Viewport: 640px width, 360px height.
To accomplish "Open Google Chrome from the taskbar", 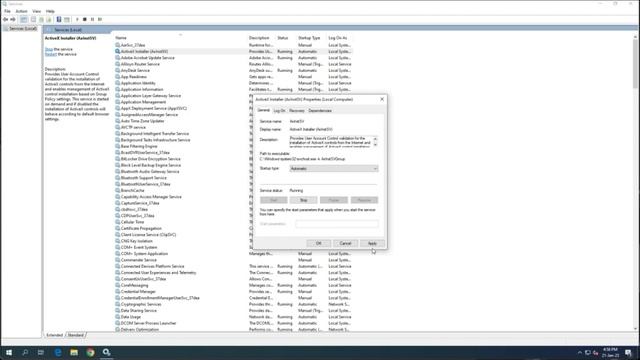I will [90, 352].
